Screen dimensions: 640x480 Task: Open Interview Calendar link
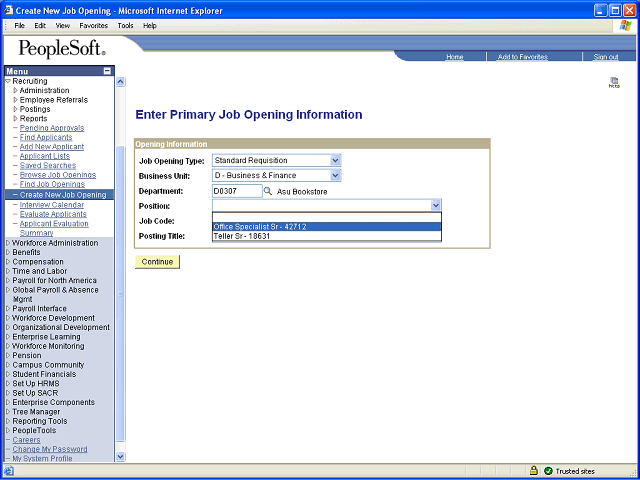[52, 204]
